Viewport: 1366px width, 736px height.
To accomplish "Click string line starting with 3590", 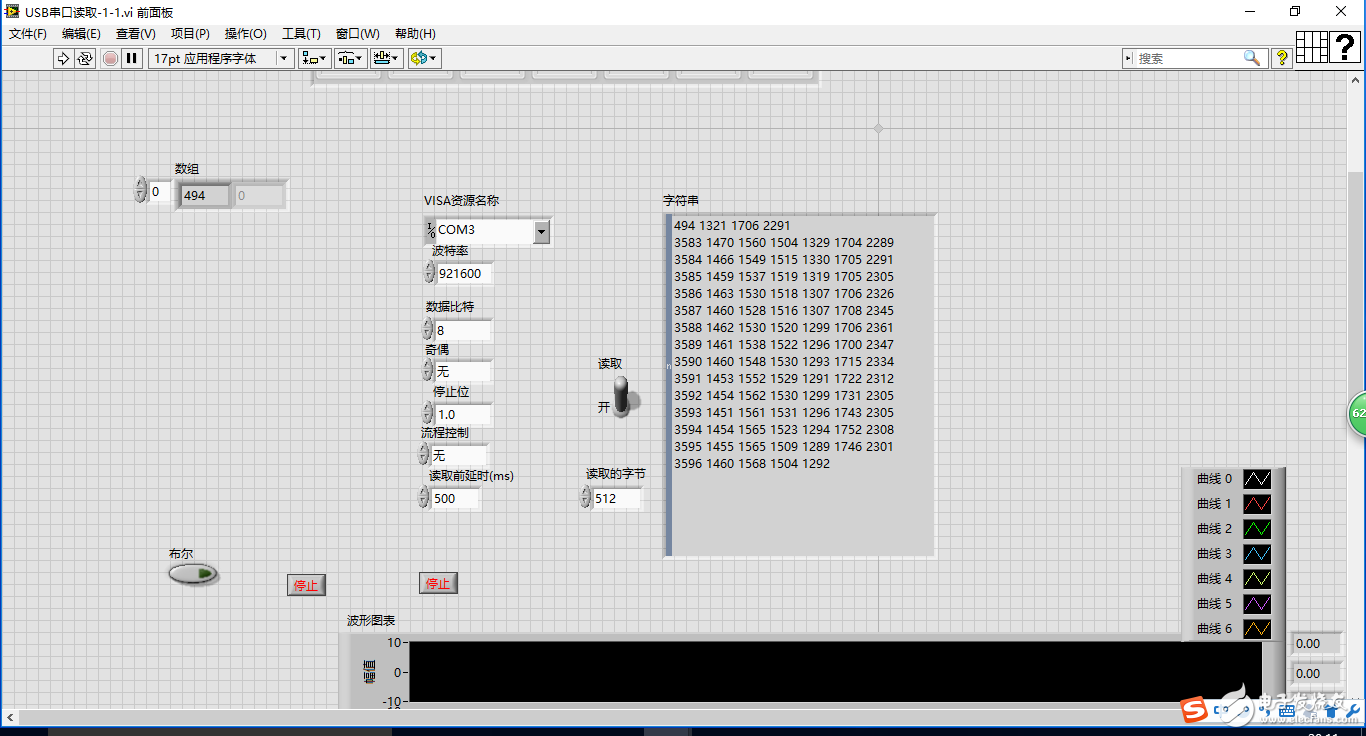I will click(x=784, y=362).
